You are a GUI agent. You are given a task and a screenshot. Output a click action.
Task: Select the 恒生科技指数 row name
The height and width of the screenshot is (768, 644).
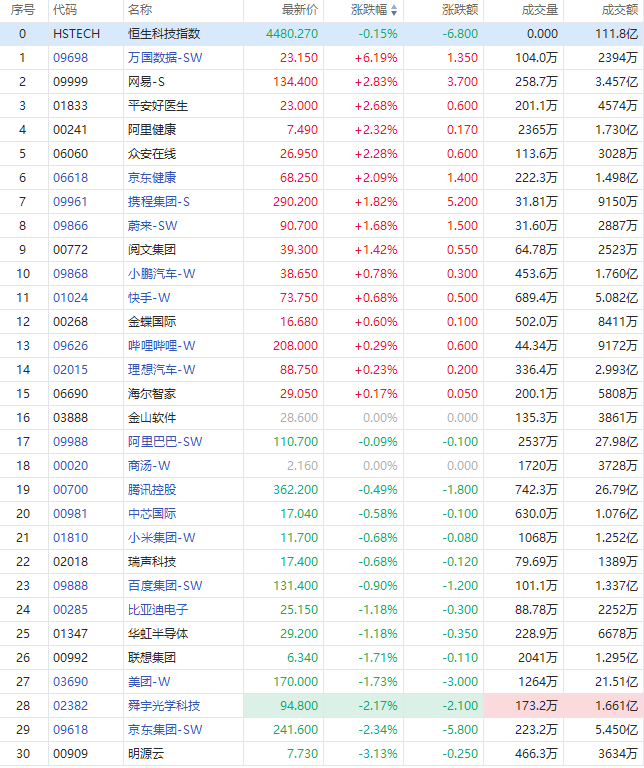coord(164,34)
